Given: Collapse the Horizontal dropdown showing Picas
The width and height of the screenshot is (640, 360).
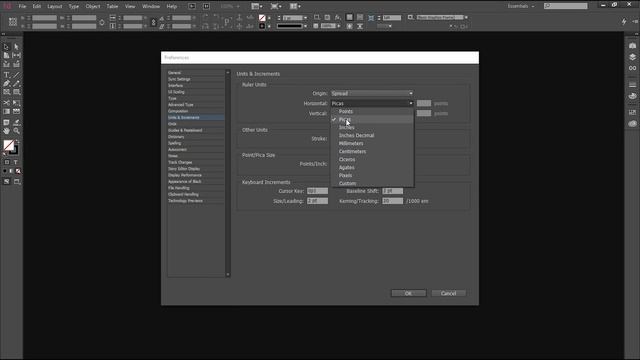Looking at the screenshot, I should (x=372, y=103).
